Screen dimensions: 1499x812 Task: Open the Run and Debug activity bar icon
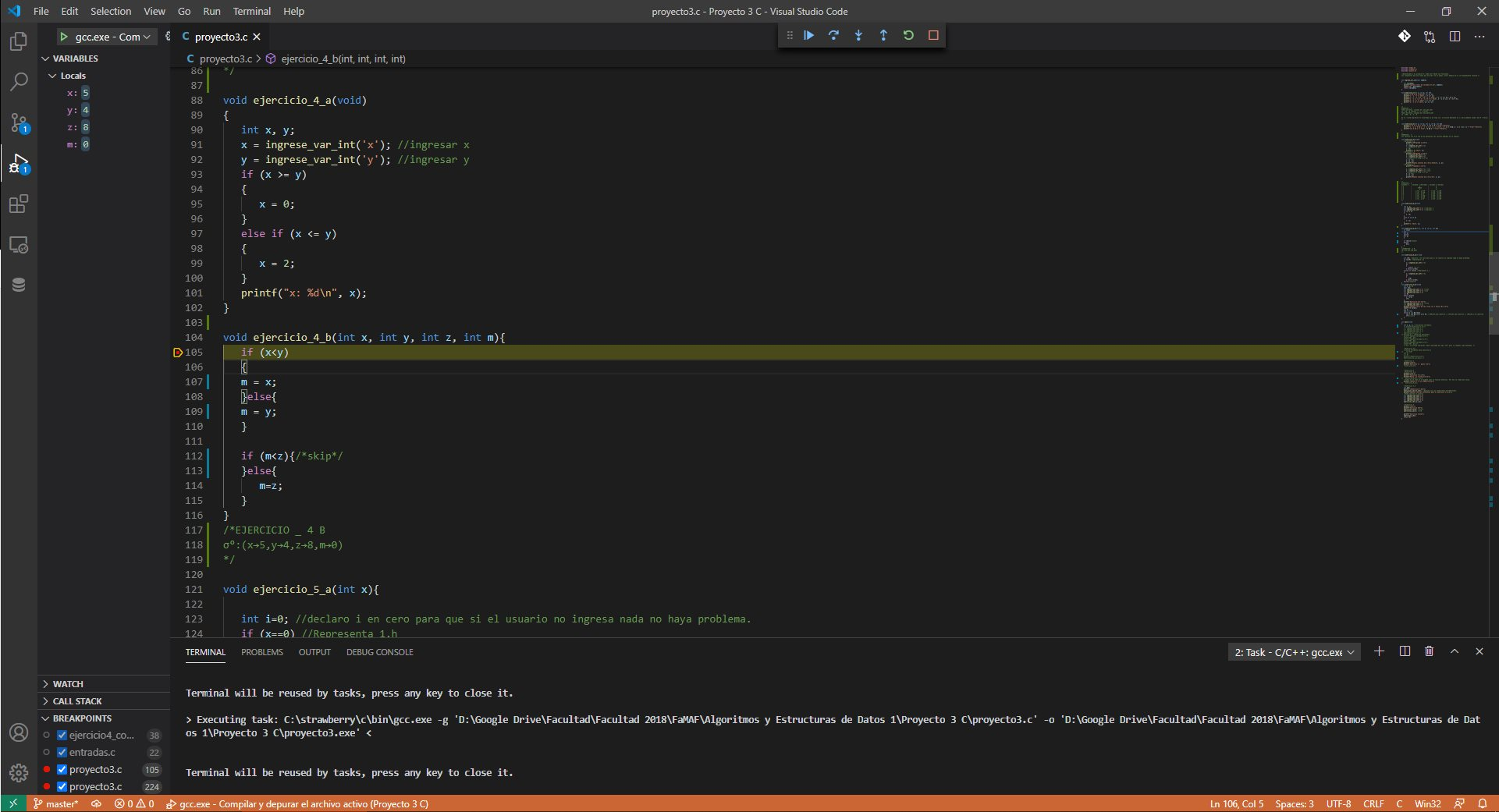click(19, 164)
